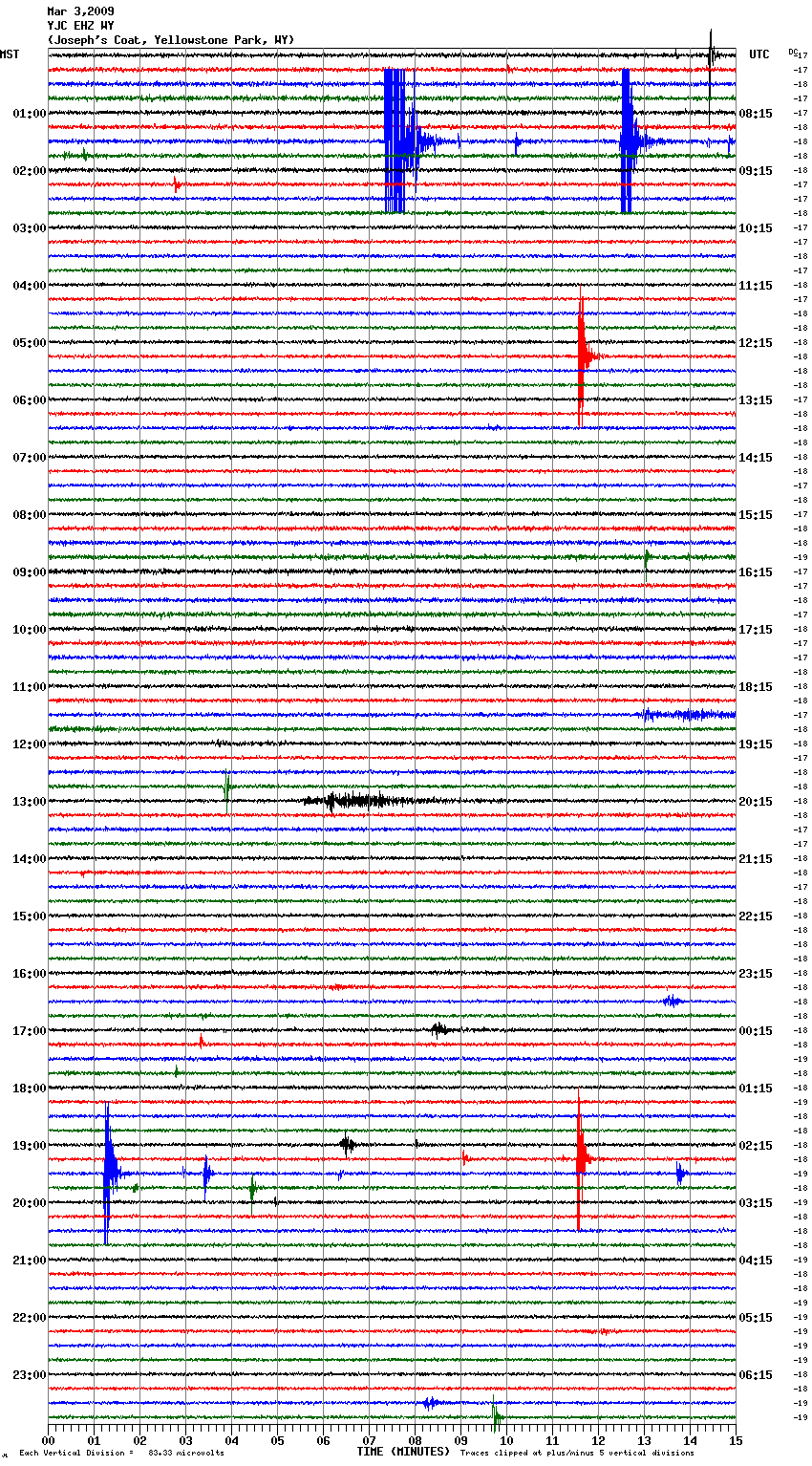Select the MST hour label '03:00'

(x=30, y=228)
